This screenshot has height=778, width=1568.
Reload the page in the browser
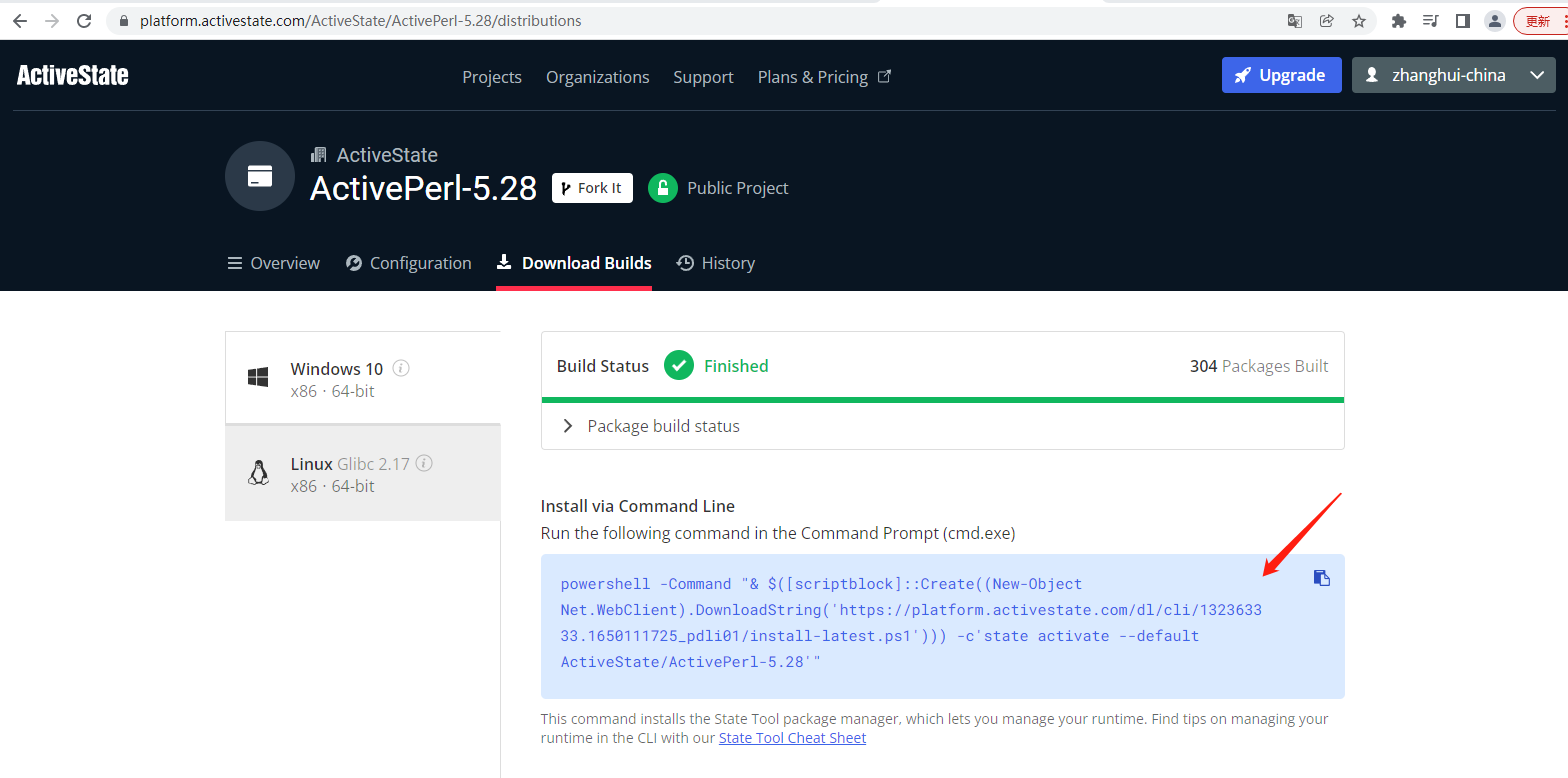pyautogui.click(x=84, y=21)
